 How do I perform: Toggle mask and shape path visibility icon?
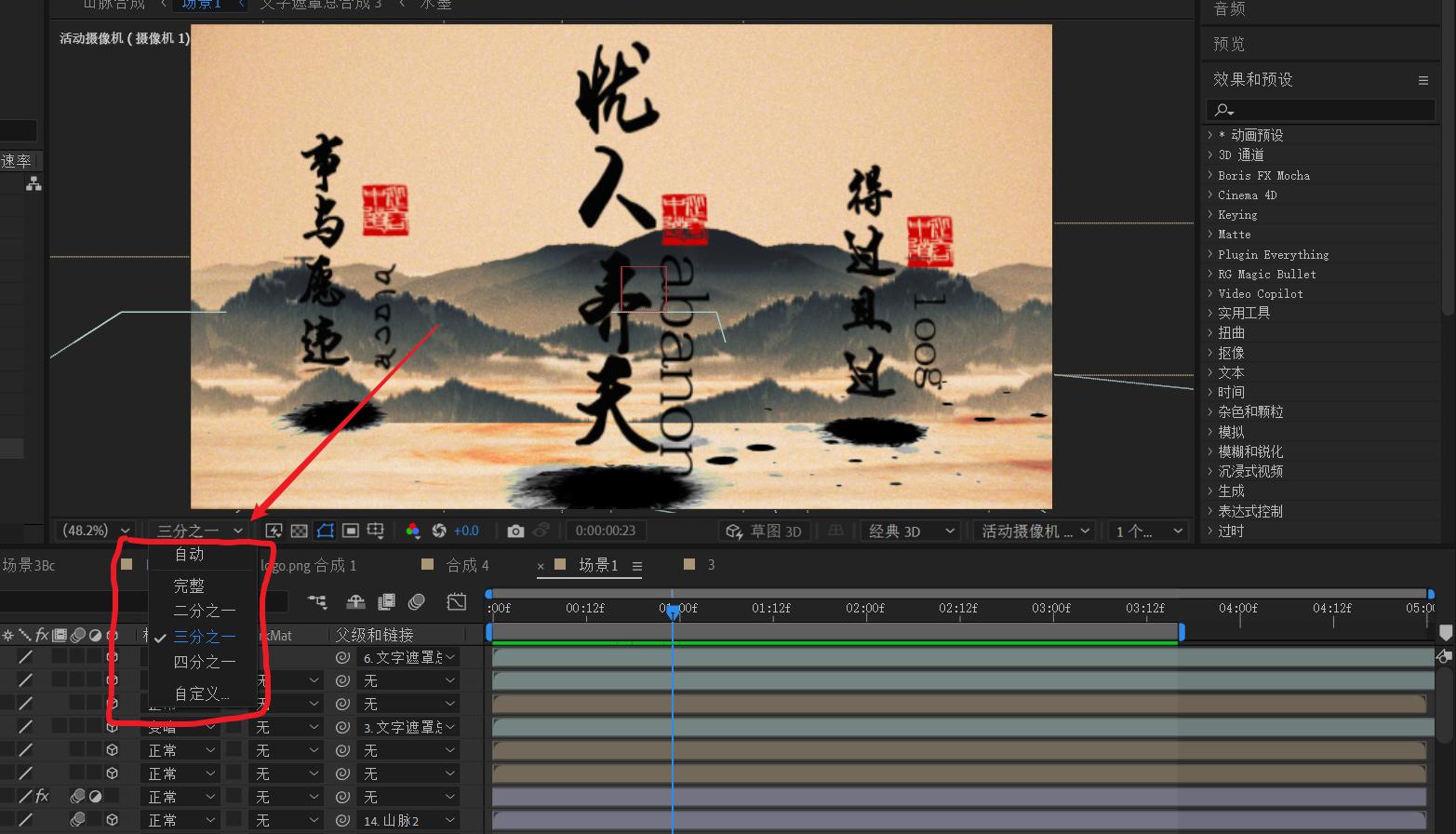coord(325,531)
